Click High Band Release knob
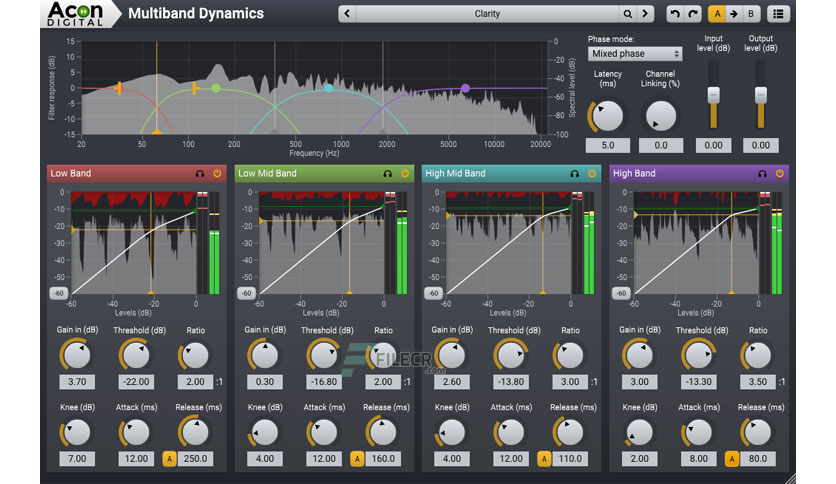Screen dimensions: 836x484 [758, 432]
